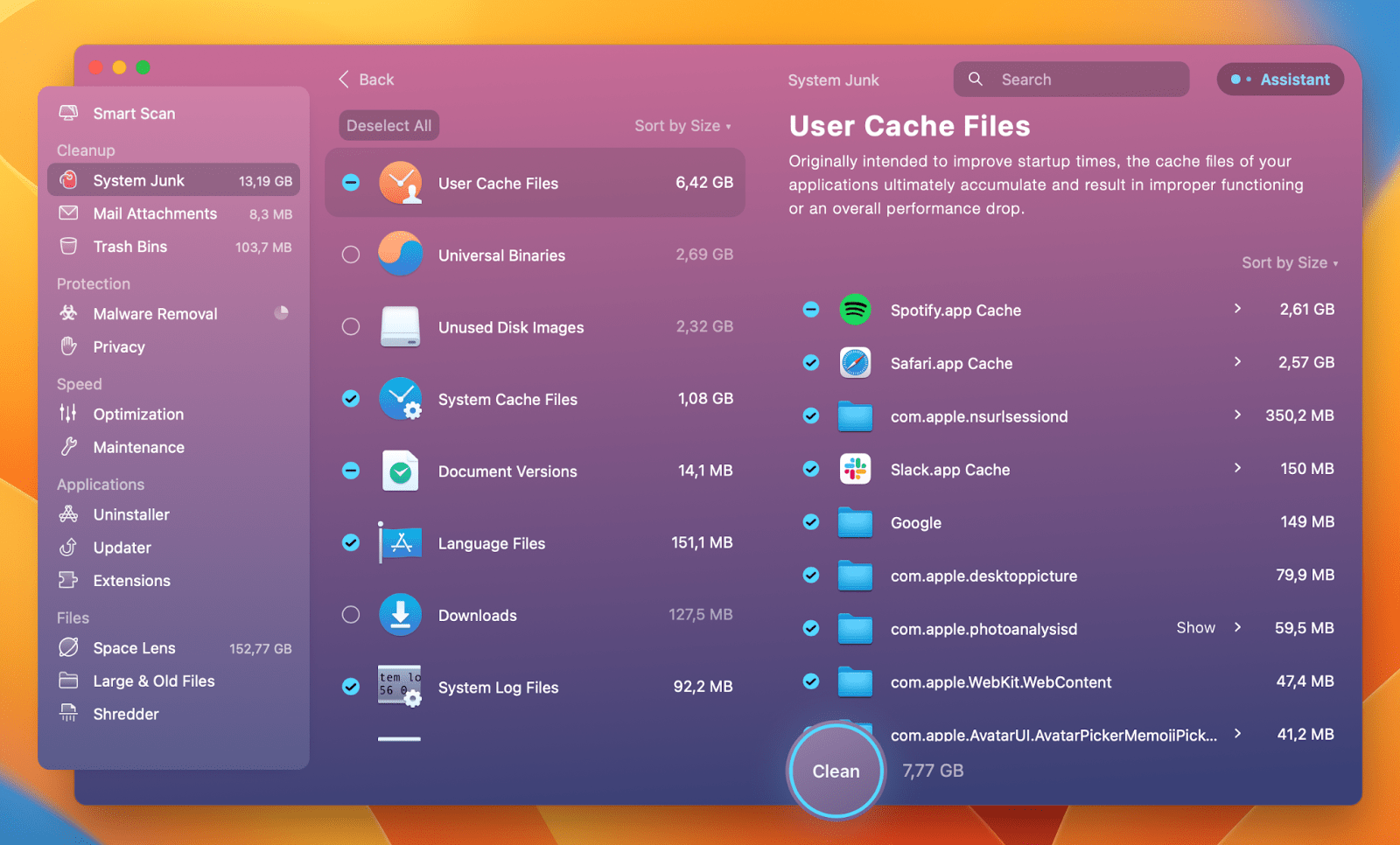
Task: Open the Optimization module
Action: (x=173, y=414)
